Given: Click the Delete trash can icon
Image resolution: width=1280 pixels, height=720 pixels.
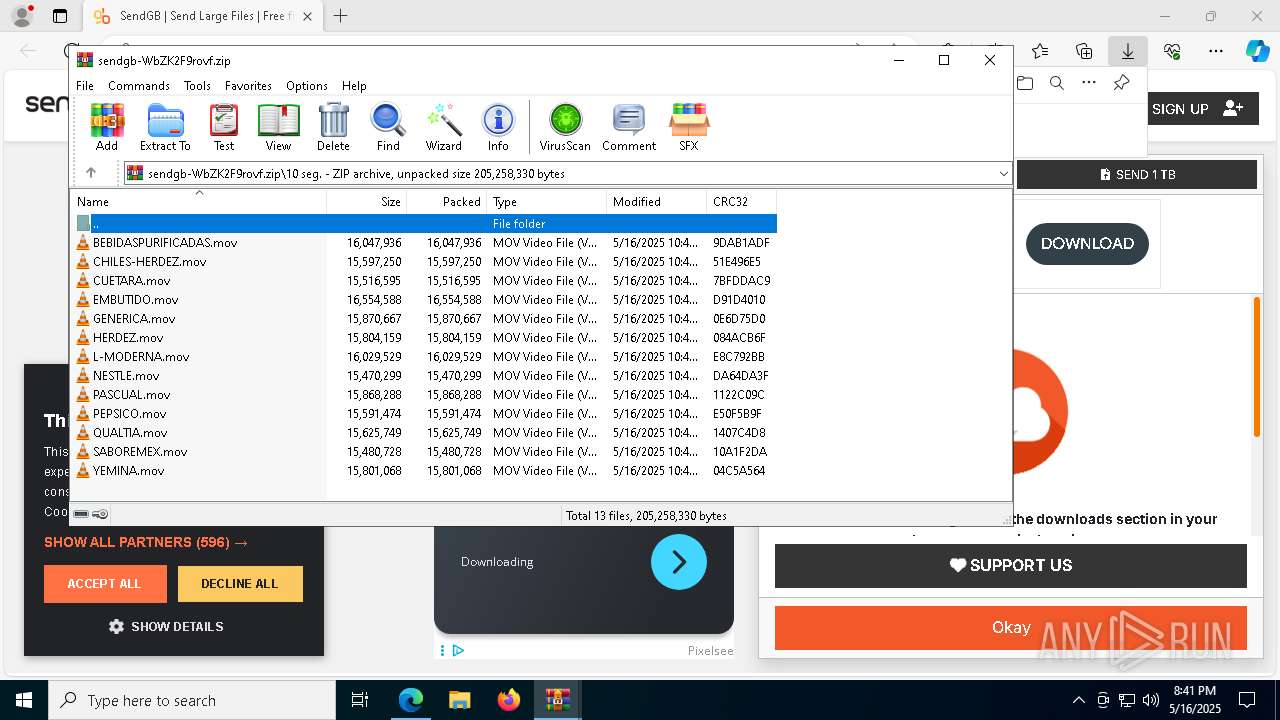Looking at the screenshot, I should pos(333,127).
